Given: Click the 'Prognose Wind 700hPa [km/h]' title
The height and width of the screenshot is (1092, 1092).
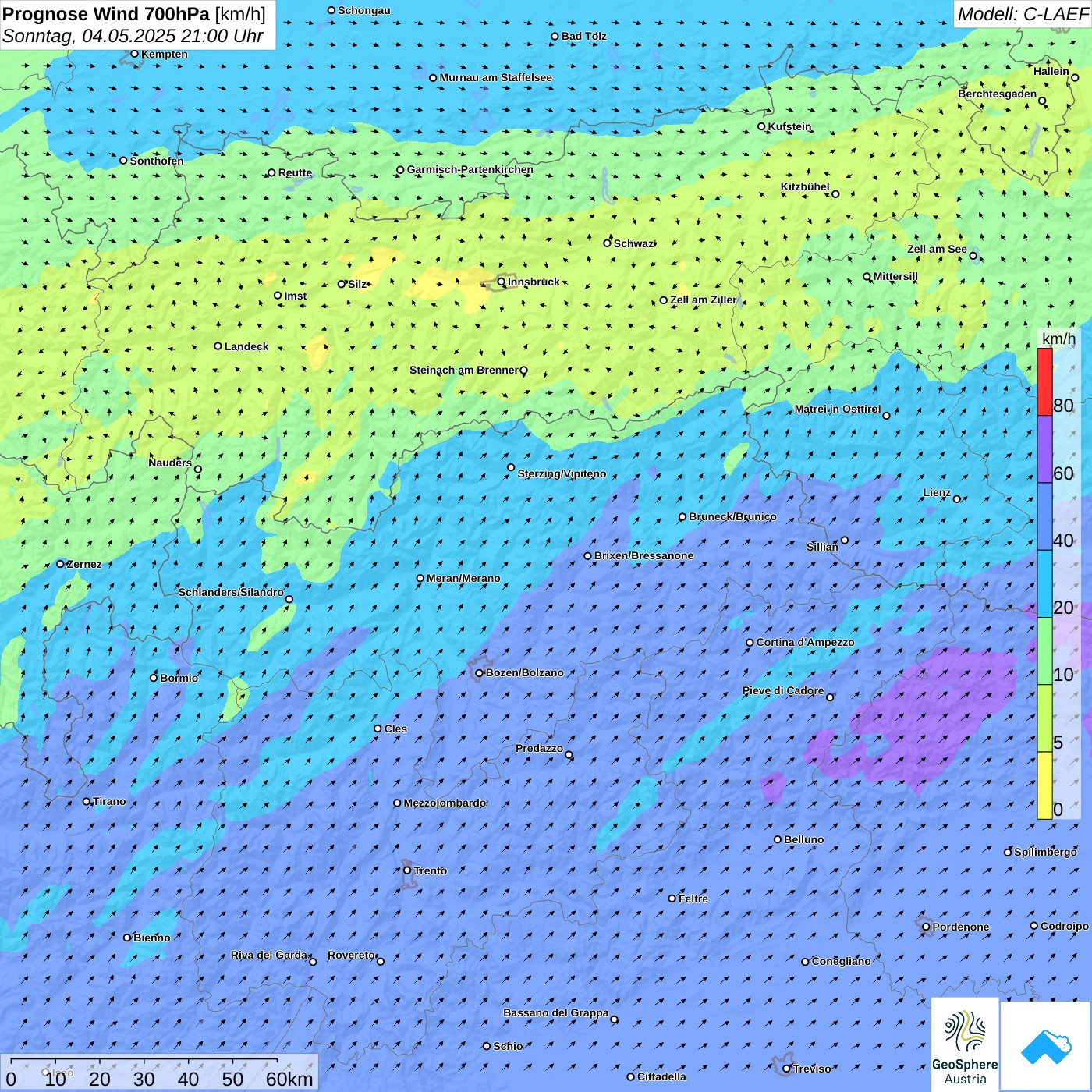Looking at the screenshot, I should pos(134,14).
